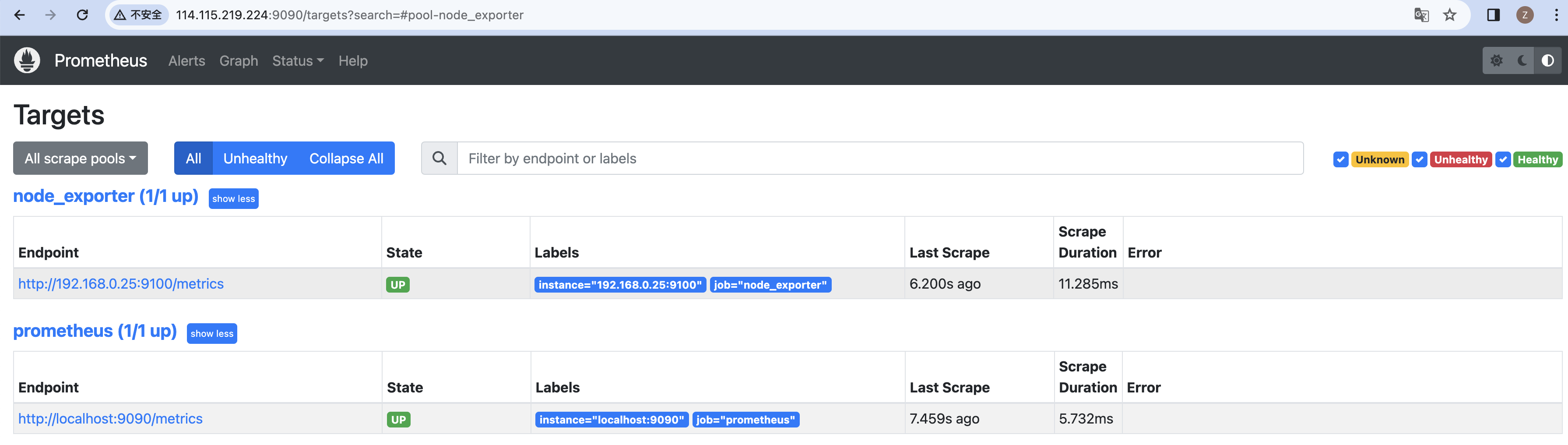Select dark theme moon icon
1568x445 pixels.
coord(1522,60)
